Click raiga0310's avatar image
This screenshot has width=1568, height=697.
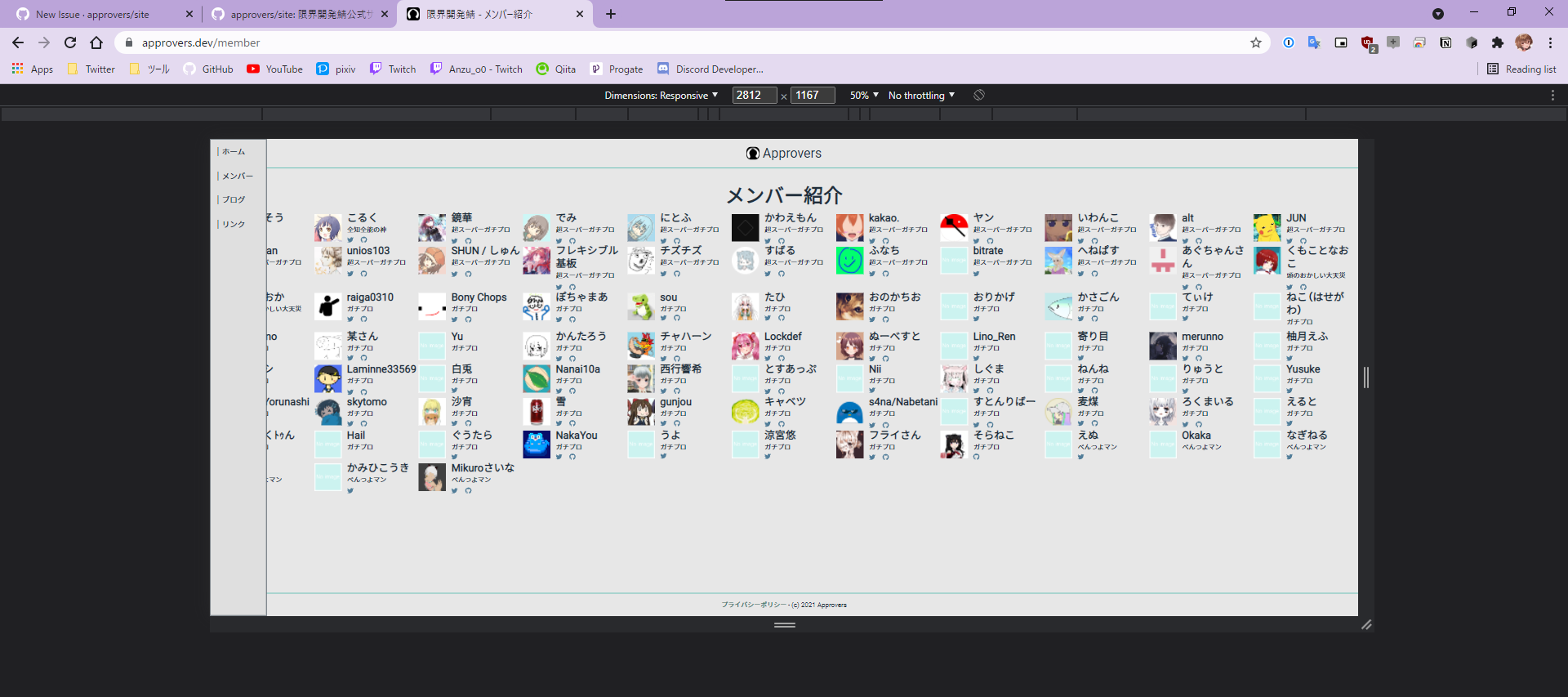327,307
